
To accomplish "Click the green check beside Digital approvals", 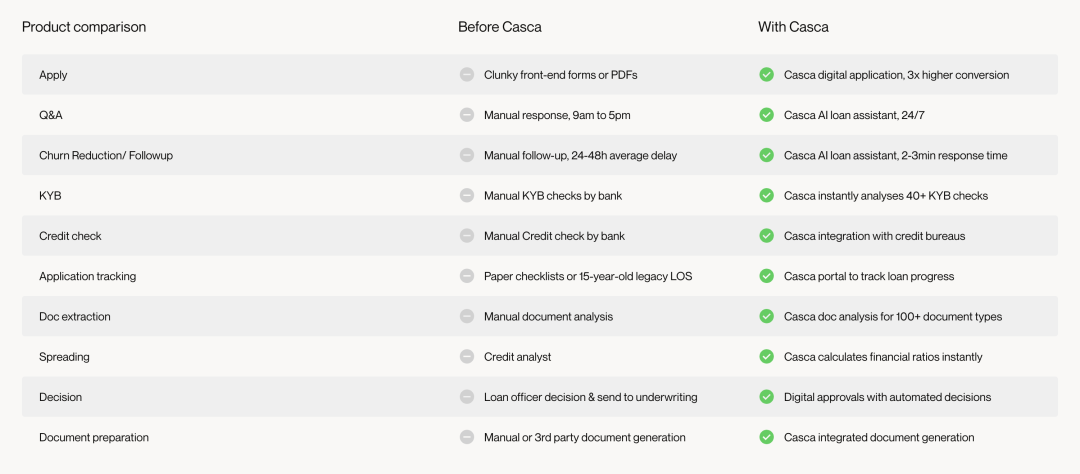I will pos(766,397).
